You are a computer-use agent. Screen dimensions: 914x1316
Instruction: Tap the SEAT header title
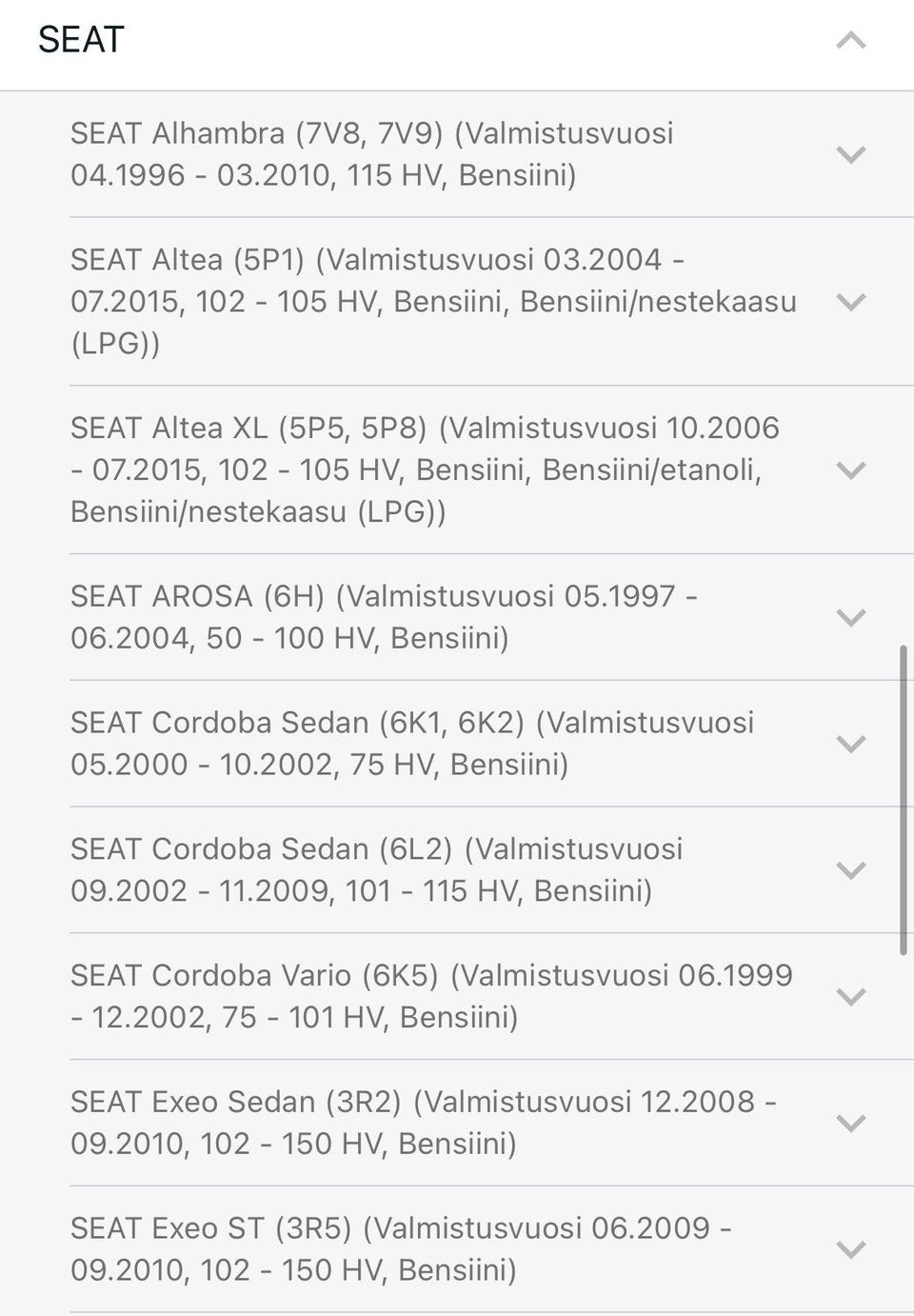tap(82, 40)
